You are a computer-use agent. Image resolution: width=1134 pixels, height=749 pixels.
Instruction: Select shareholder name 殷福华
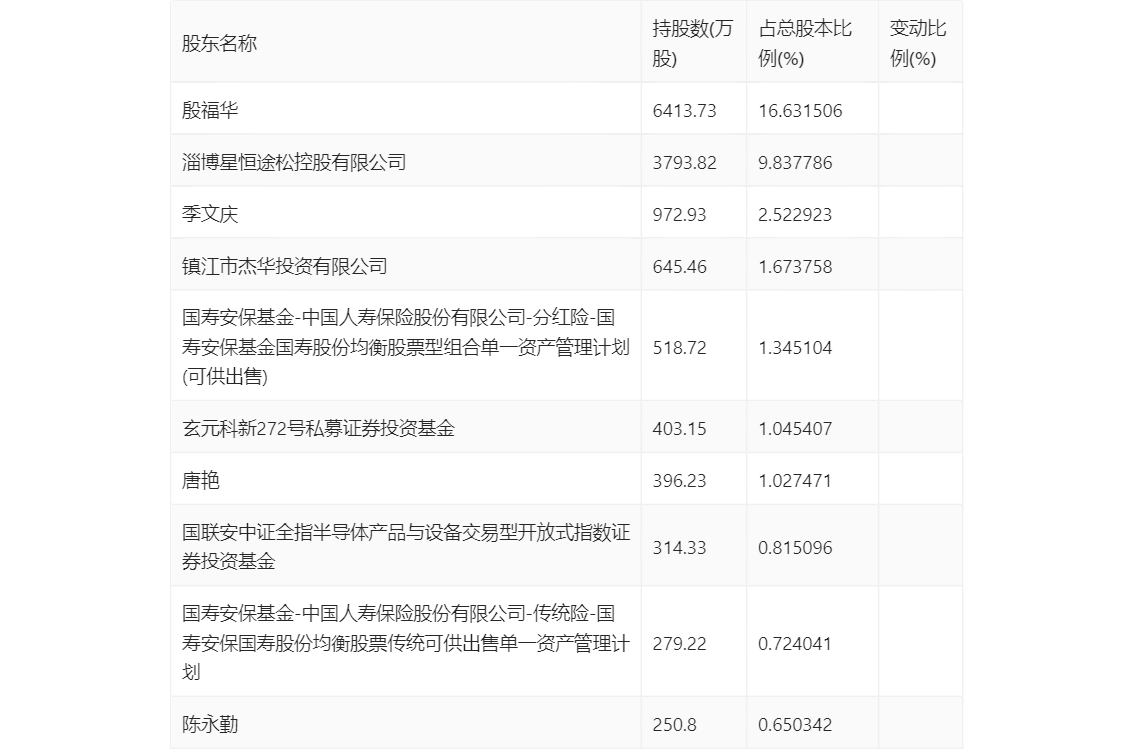click(210, 110)
